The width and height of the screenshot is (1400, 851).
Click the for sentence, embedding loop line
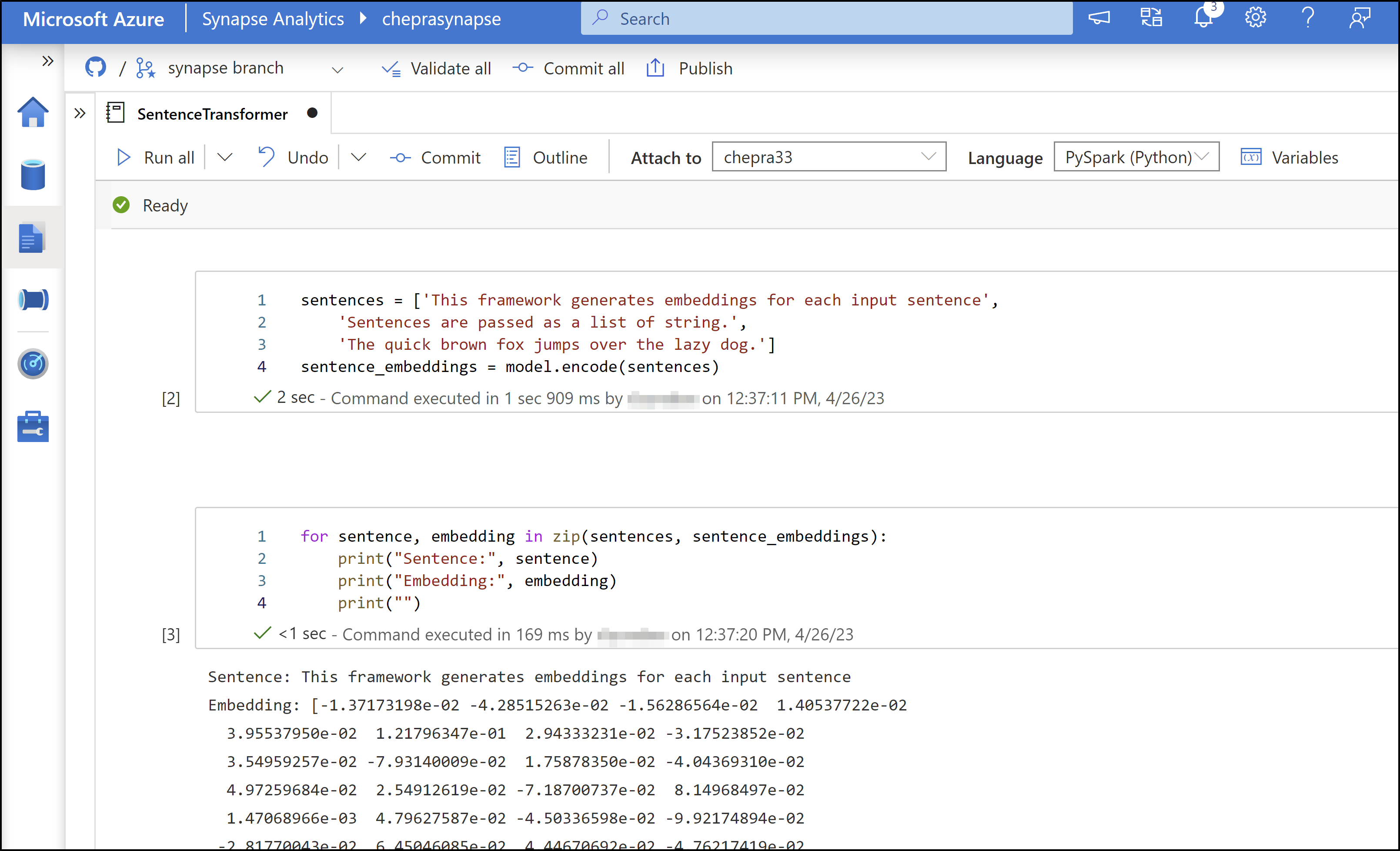(x=593, y=536)
